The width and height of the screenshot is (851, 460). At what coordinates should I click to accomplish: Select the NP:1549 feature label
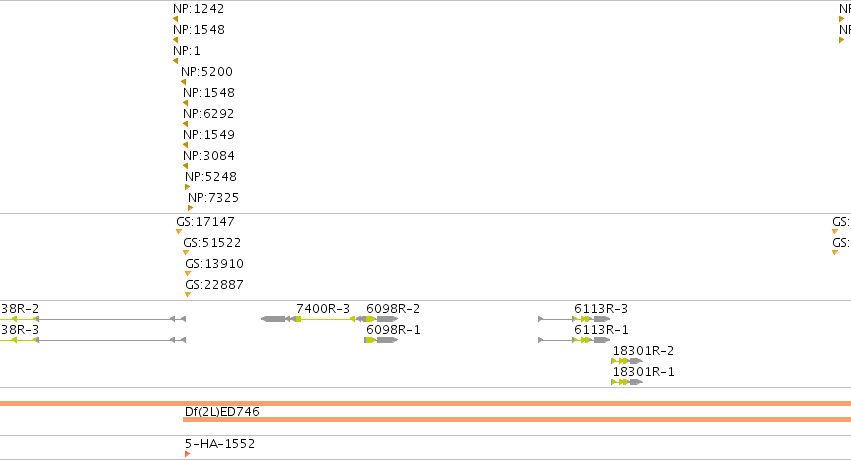pos(209,135)
